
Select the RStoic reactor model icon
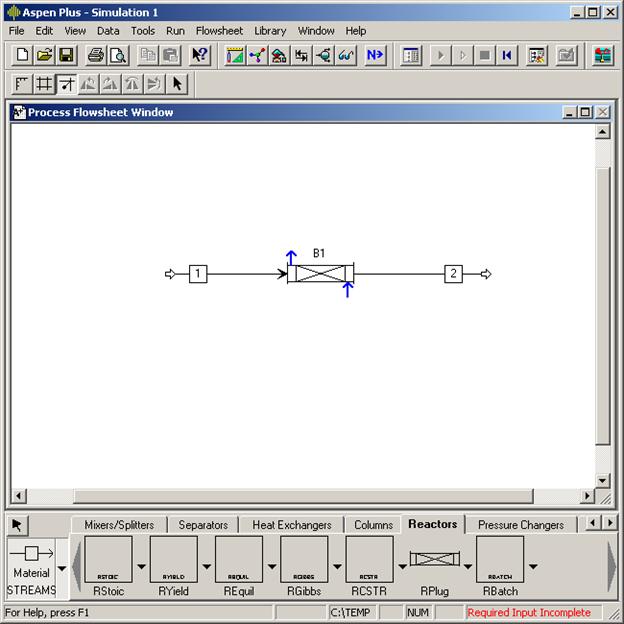click(108, 560)
